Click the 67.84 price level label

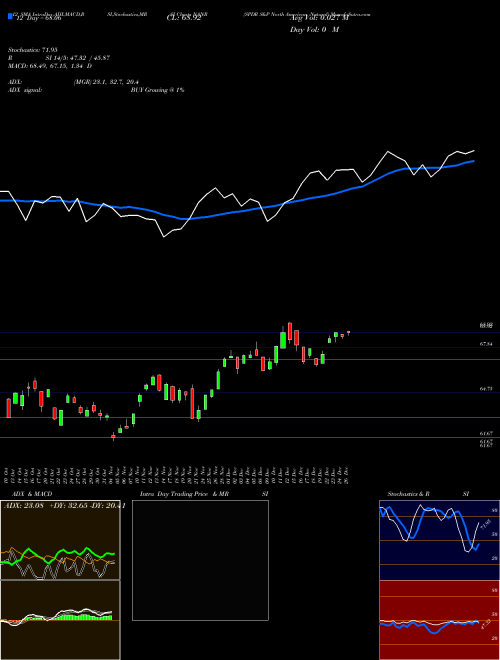coord(486,344)
